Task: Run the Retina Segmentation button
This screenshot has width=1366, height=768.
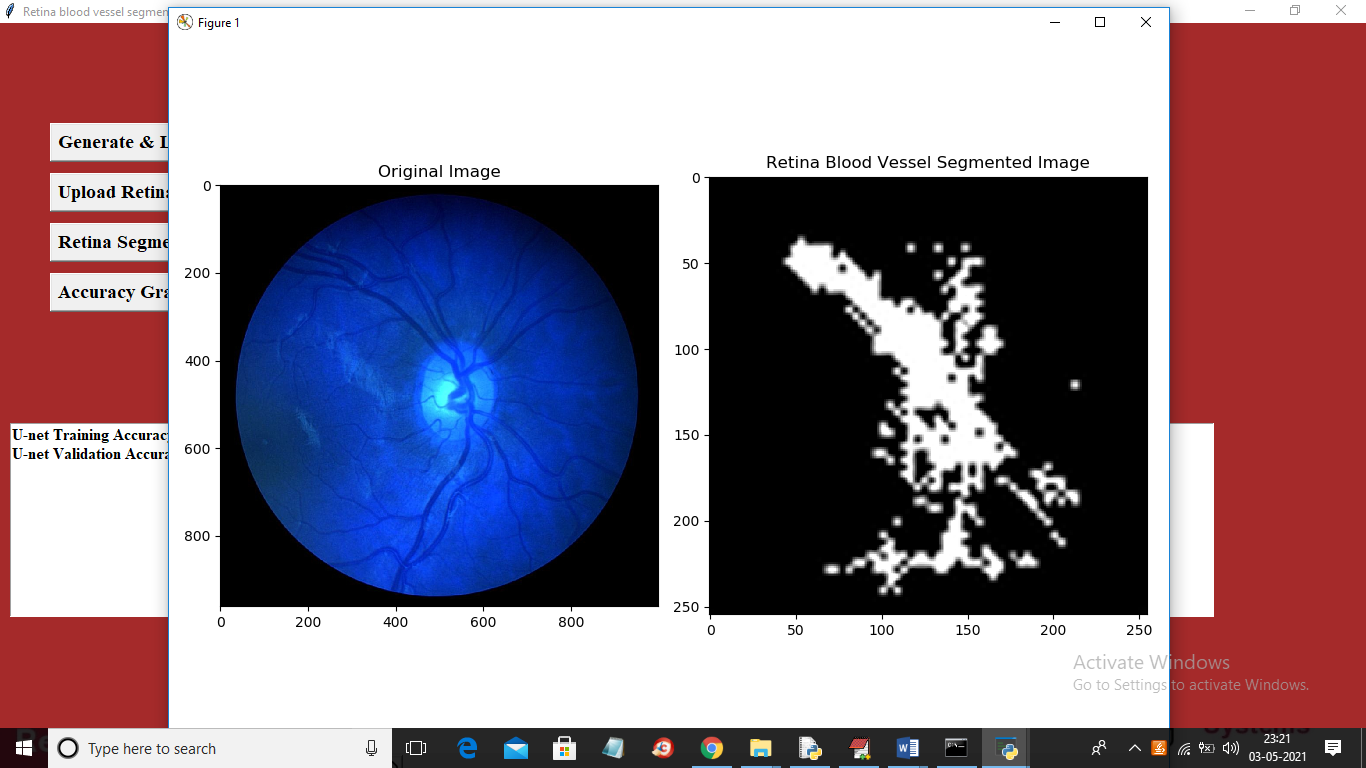Action: 110,242
